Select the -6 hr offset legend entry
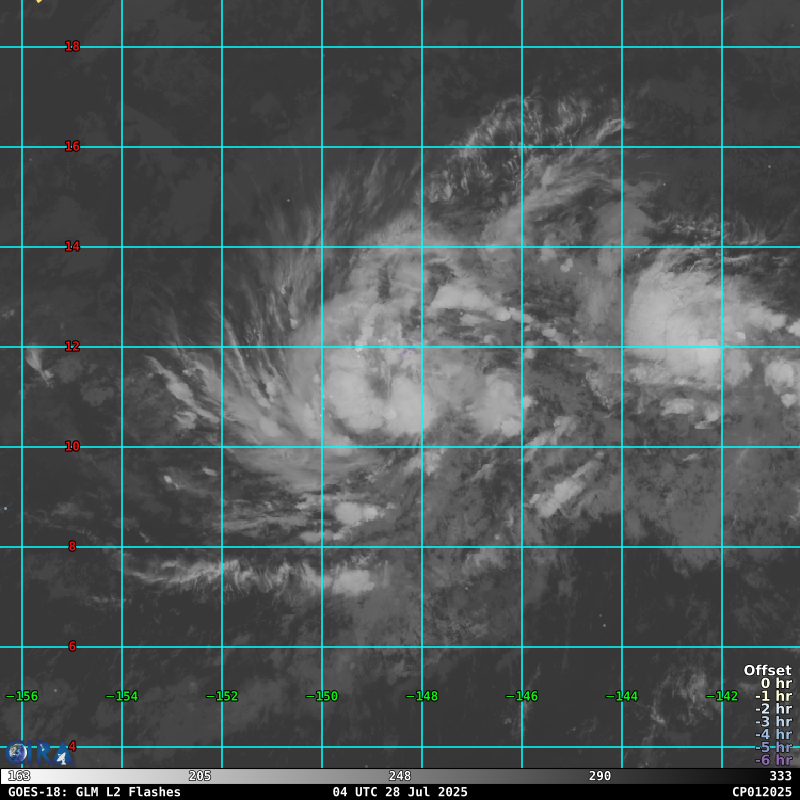This screenshot has width=800, height=800. tap(773, 760)
